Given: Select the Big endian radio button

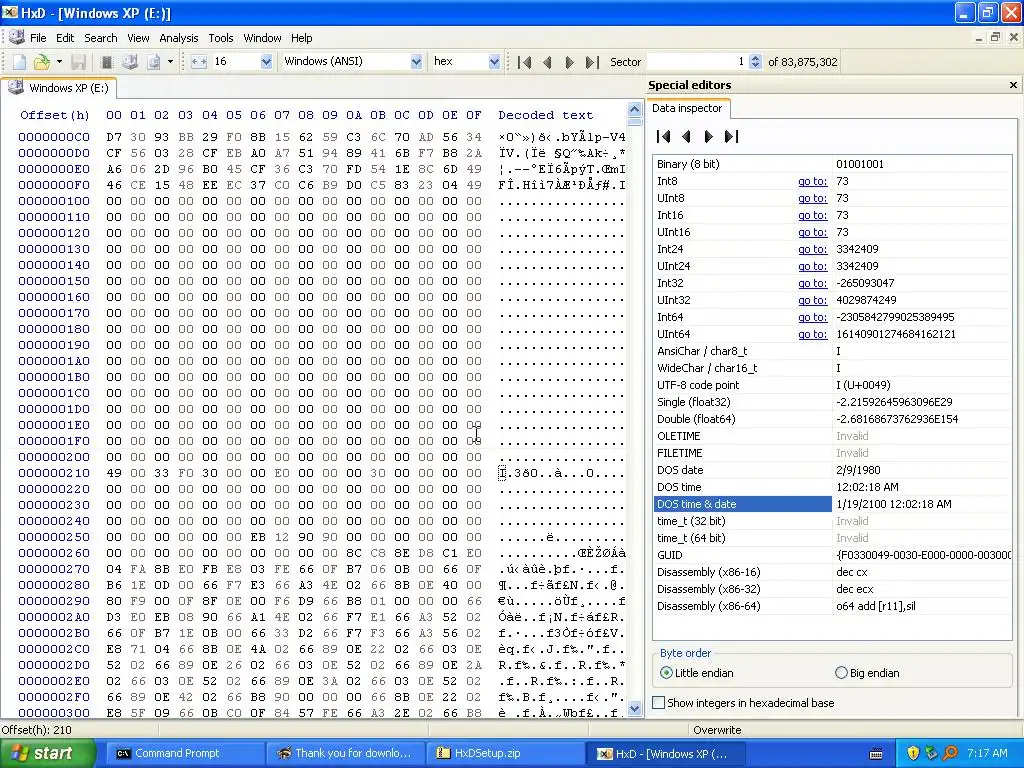Looking at the screenshot, I should [841, 673].
